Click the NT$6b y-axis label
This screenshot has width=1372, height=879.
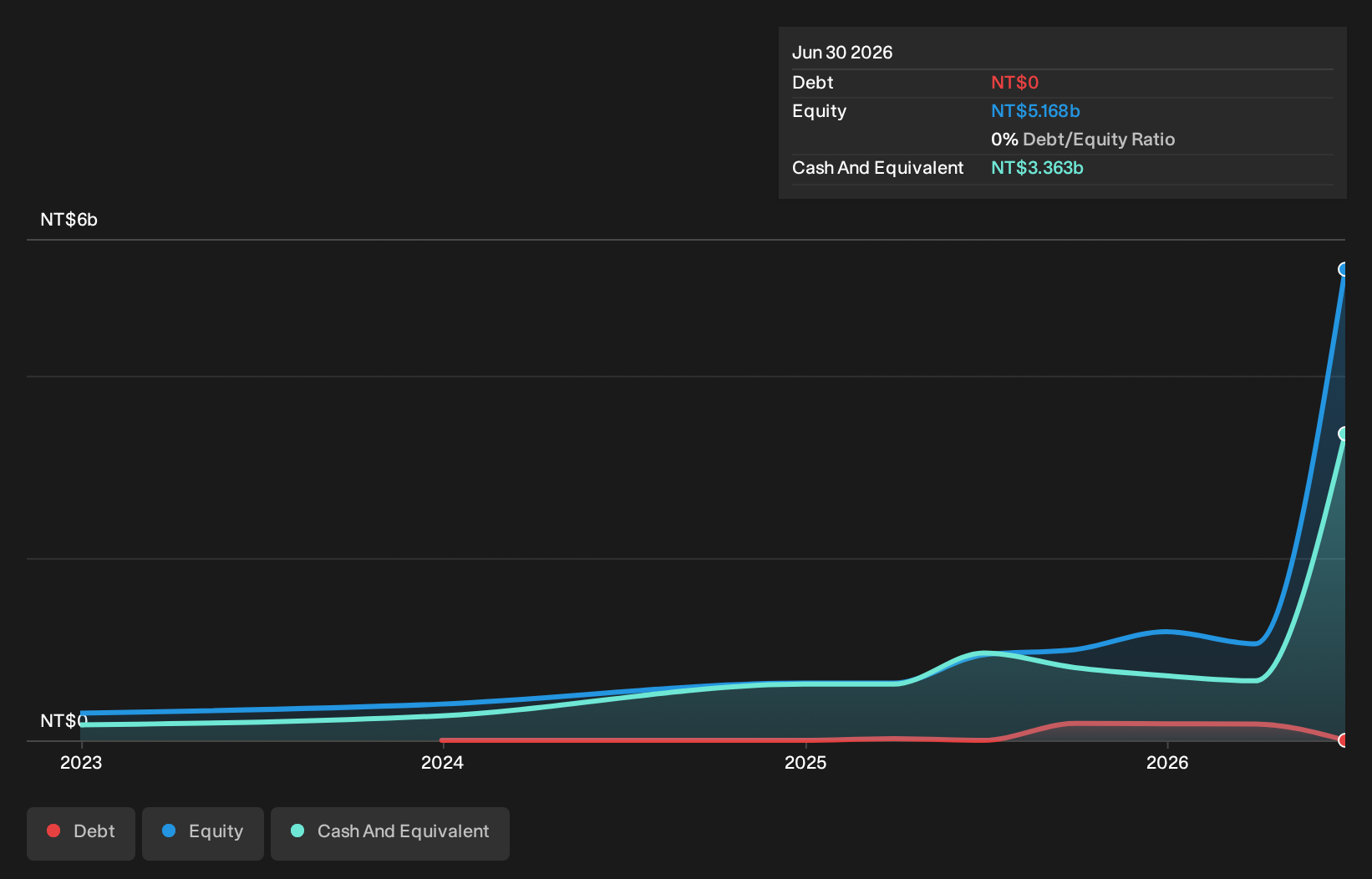pos(69,220)
